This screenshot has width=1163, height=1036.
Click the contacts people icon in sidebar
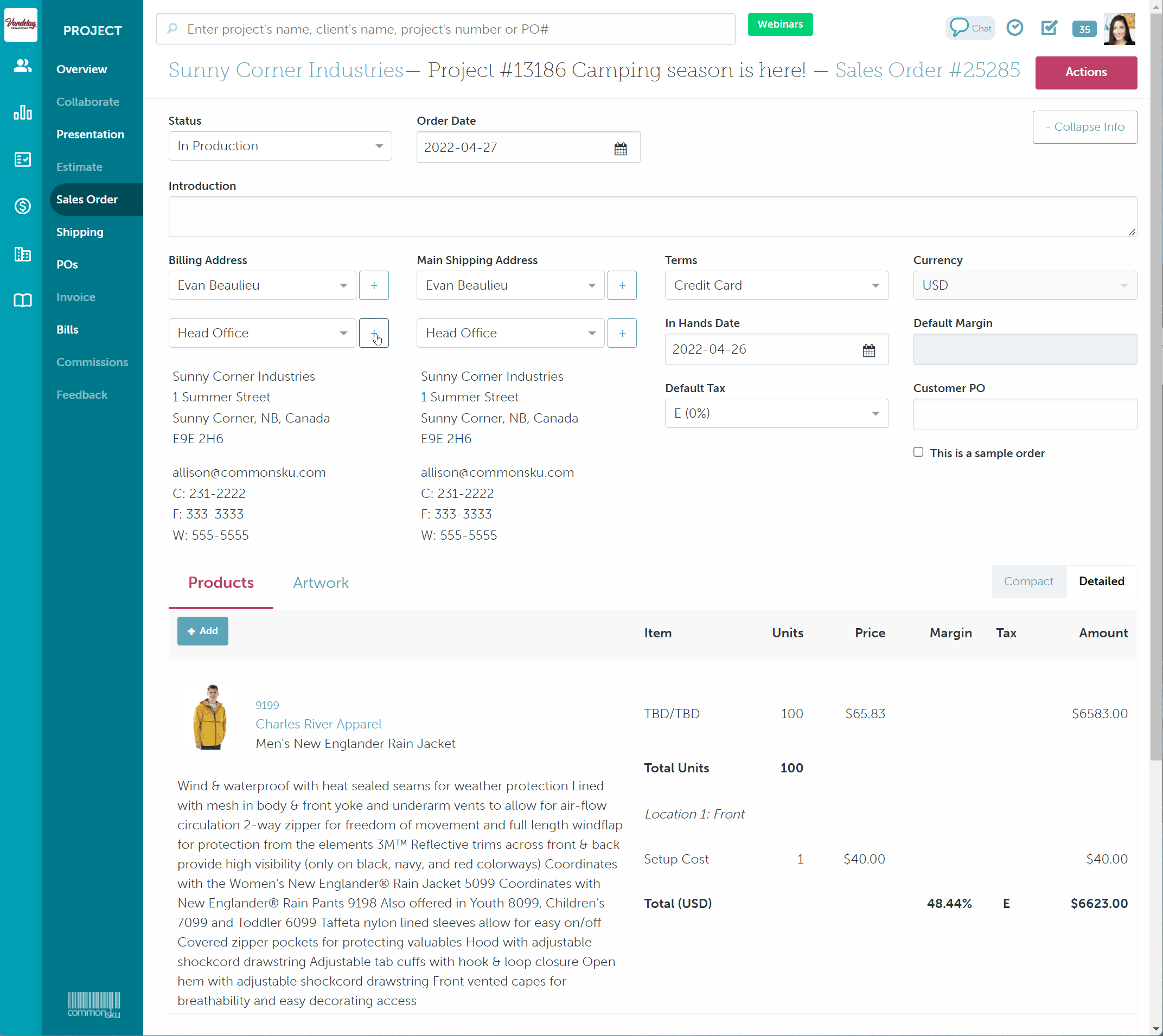pyautogui.click(x=22, y=66)
